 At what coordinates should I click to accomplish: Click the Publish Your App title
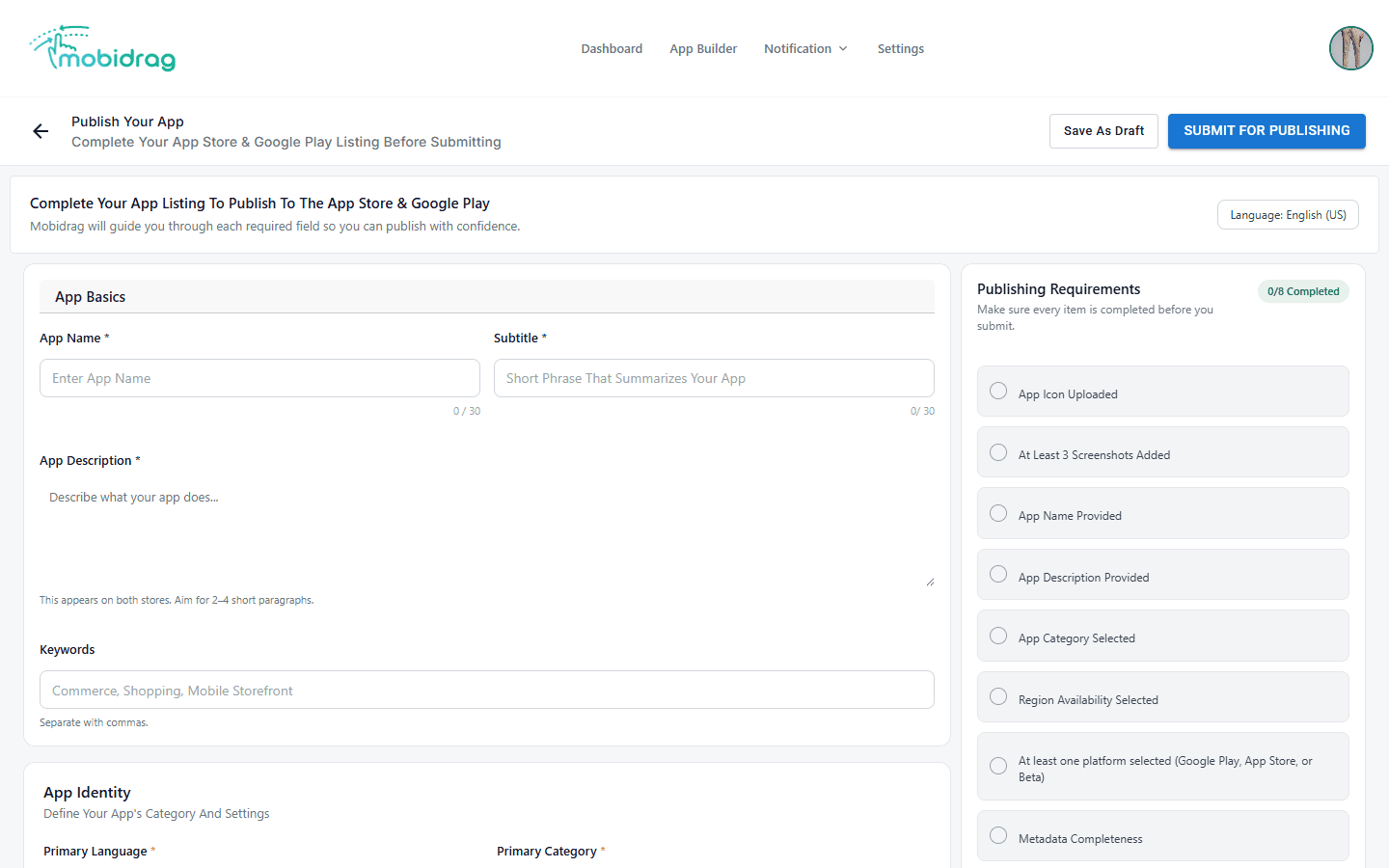pos(127,122)
